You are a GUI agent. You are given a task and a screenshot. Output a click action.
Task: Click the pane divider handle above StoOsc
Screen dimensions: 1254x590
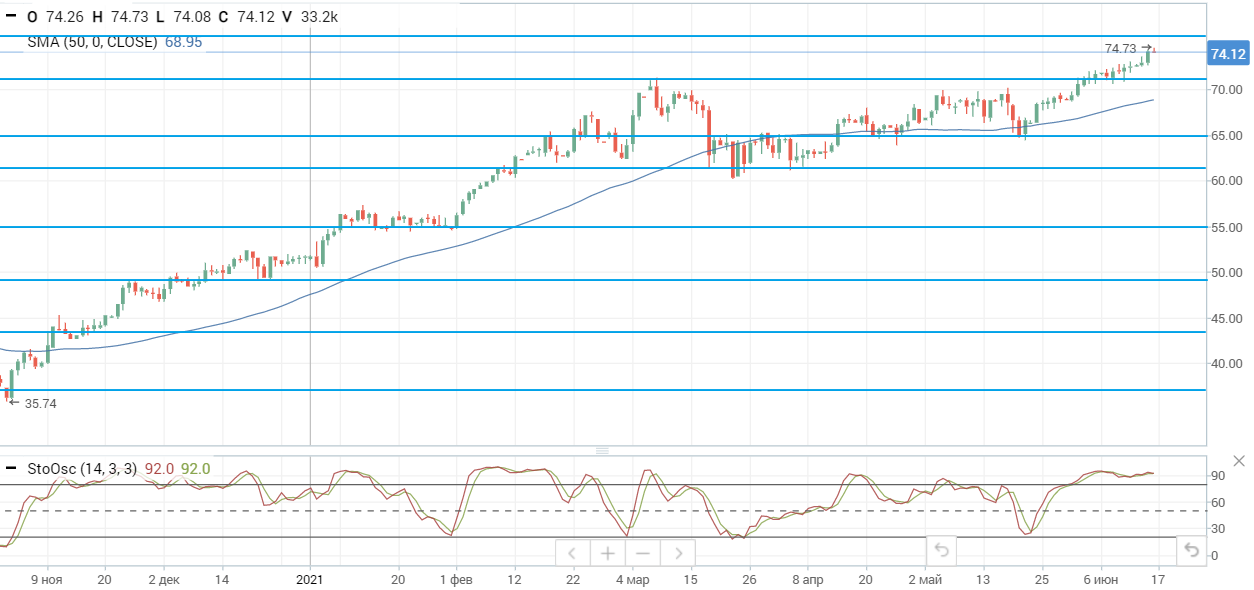602,451
